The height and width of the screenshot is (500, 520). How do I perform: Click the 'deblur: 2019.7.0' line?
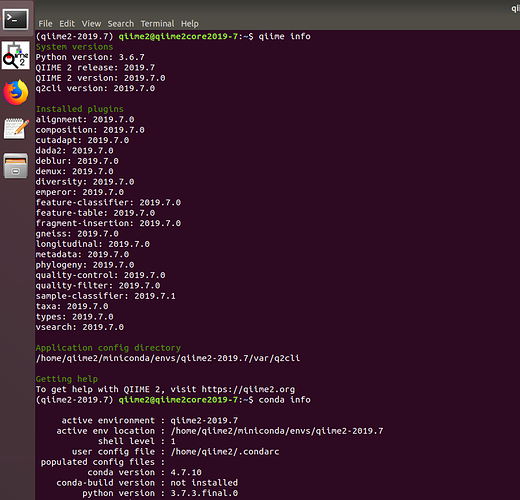point(77,161)
